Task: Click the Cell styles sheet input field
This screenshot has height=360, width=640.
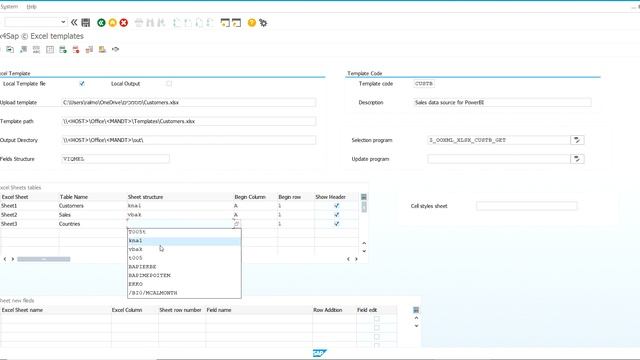Action: point(527,206)
